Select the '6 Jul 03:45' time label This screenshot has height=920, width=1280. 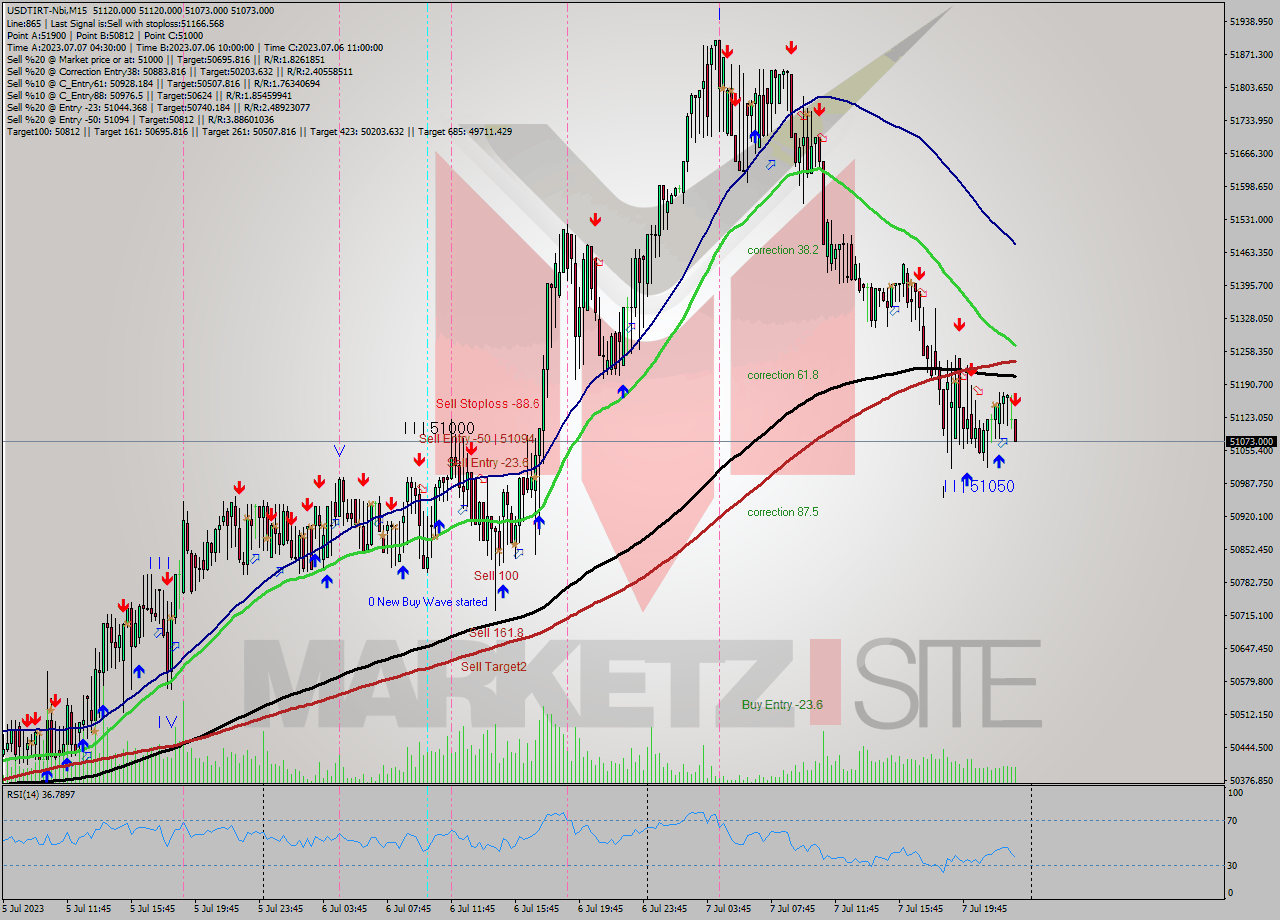pos(347,909)
